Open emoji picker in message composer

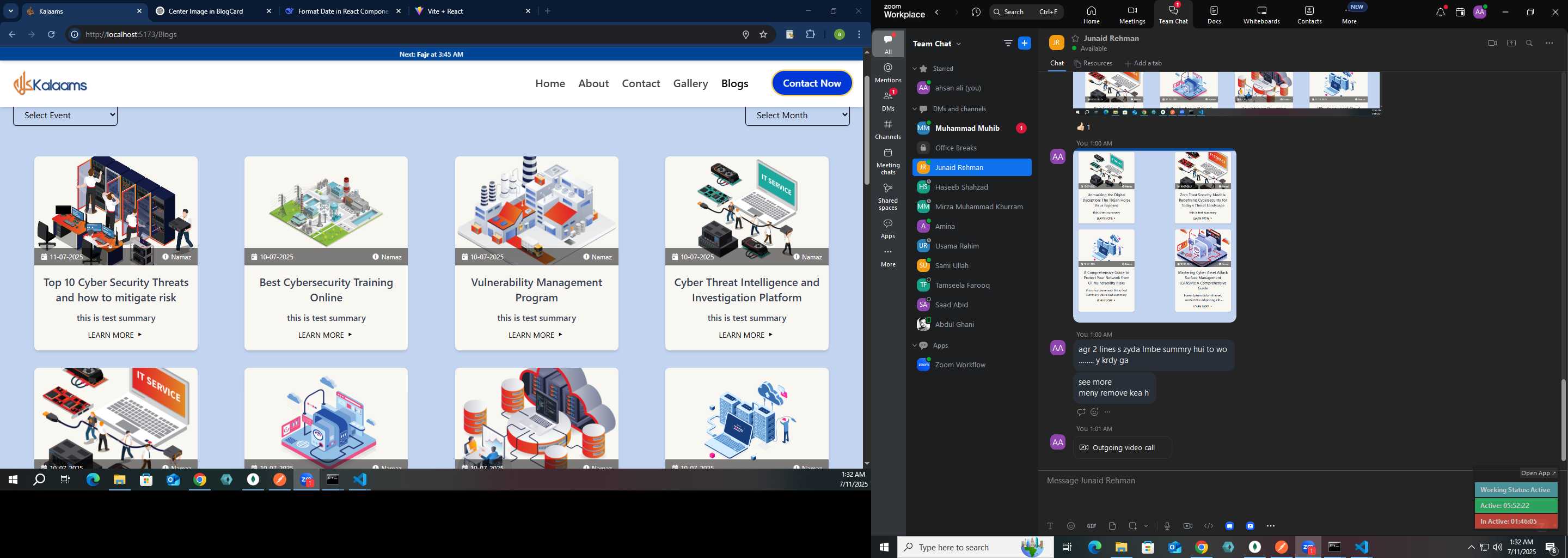click(x=1071, y=526)
